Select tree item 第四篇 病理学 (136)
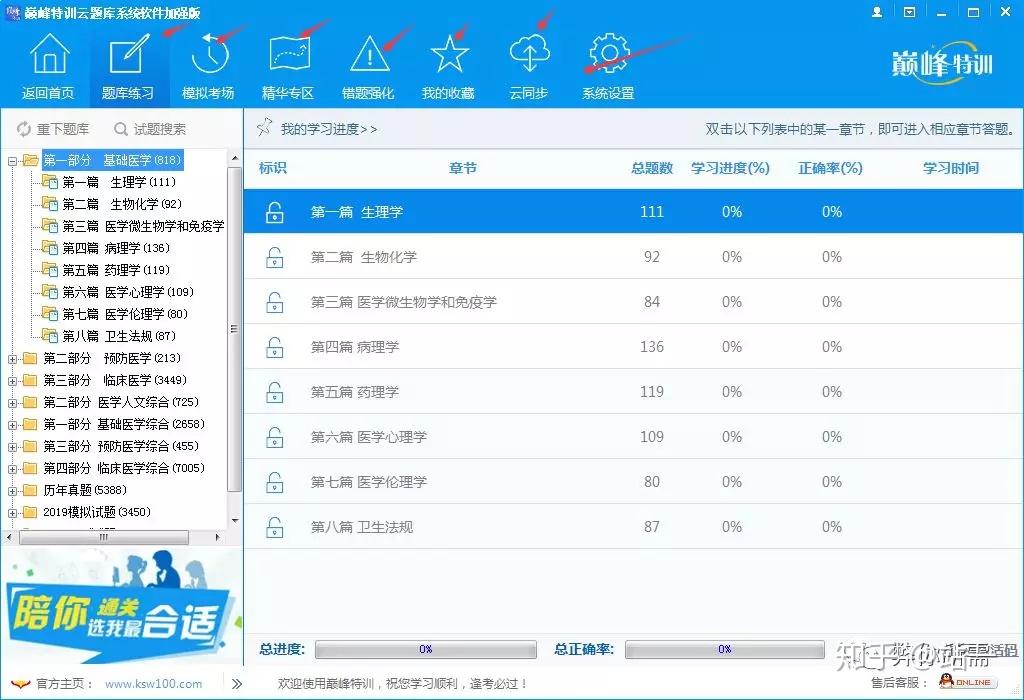The height and width of the screenshot is (700, 1024). click(x=116, y=248)
